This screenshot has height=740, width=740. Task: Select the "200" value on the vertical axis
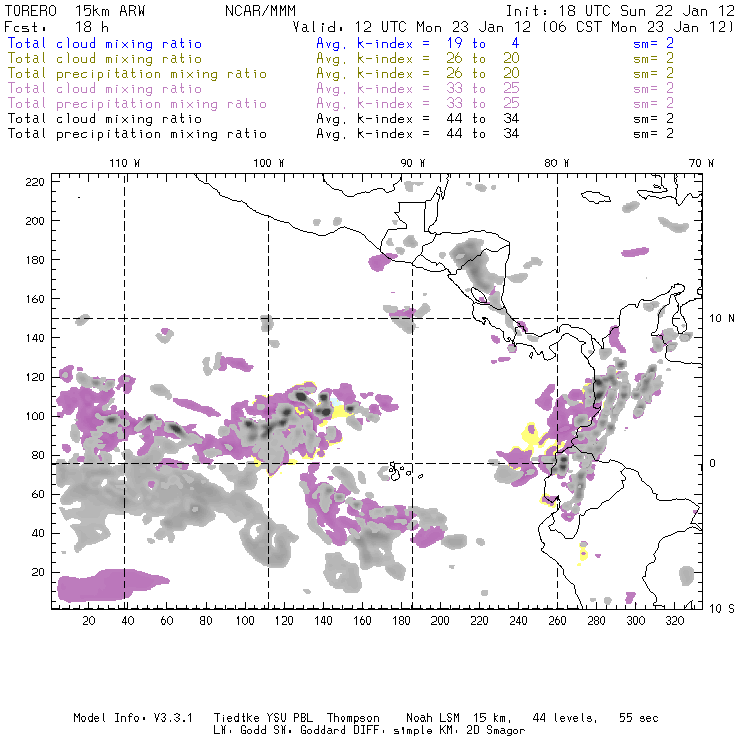click(35, 221)
